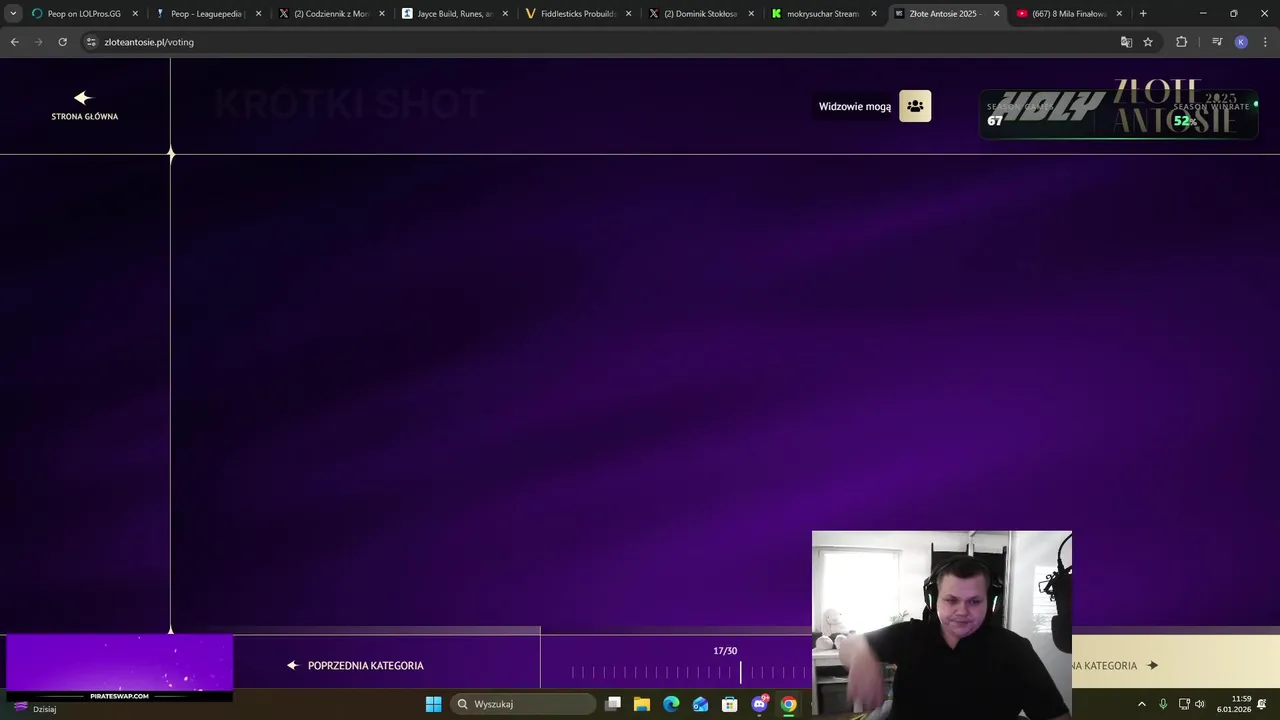Screen dimensions: 1280x720
Task: Switch to the Peop - Leaguepedia tab
Action: [207, 14]
